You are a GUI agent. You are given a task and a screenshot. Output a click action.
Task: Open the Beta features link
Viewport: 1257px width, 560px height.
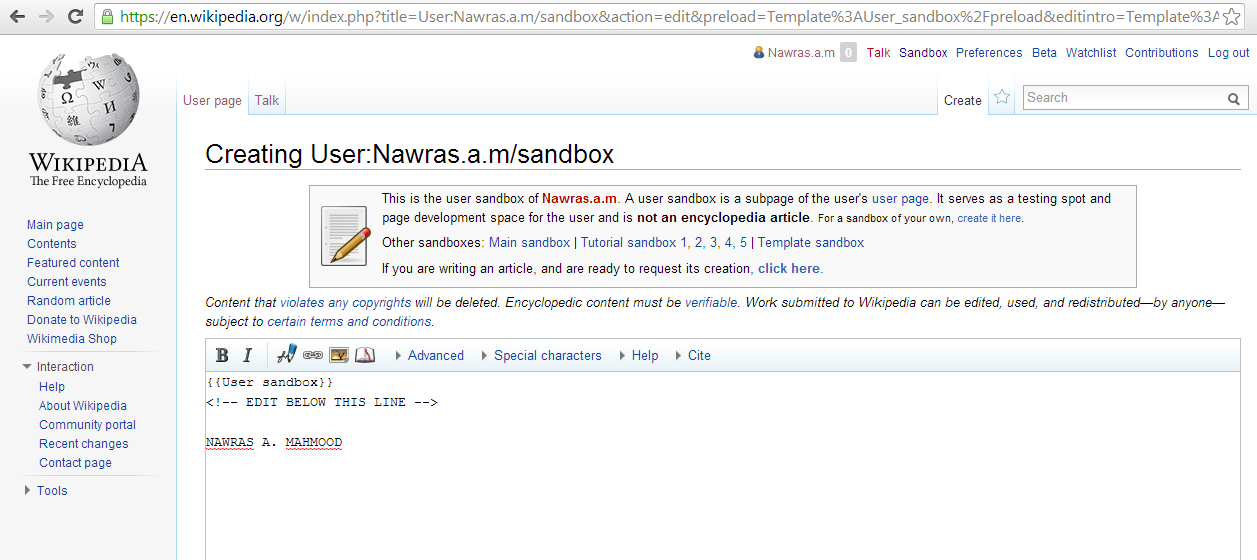1044,53
